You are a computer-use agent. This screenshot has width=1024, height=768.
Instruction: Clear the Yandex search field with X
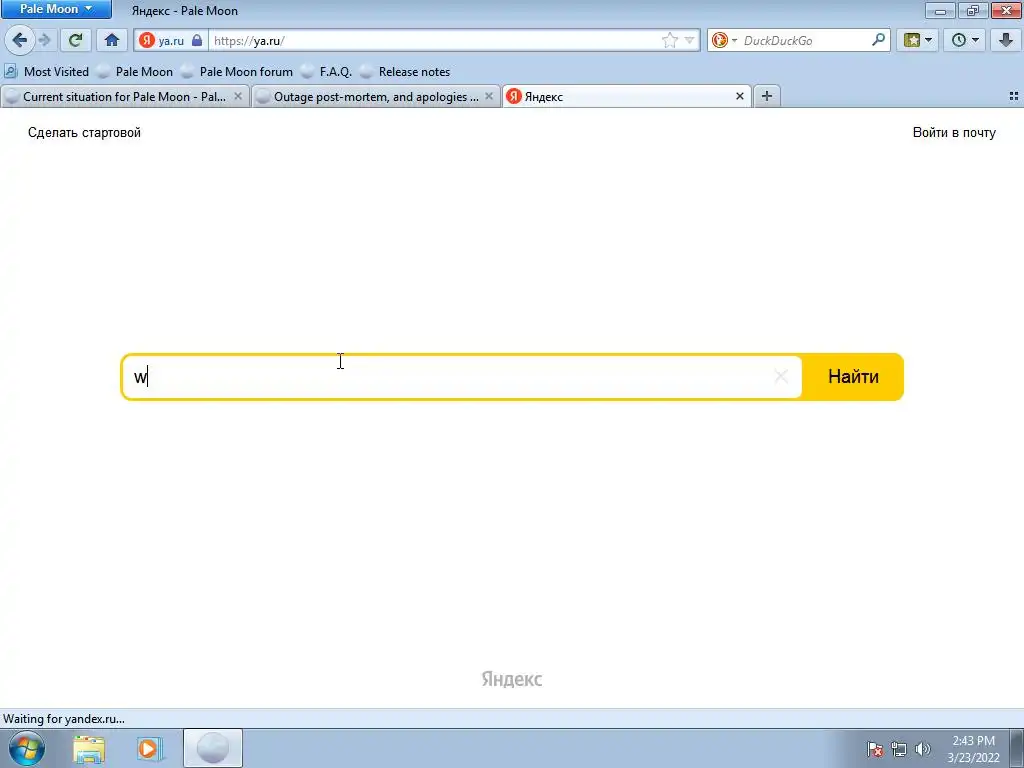tap(780, 376)
